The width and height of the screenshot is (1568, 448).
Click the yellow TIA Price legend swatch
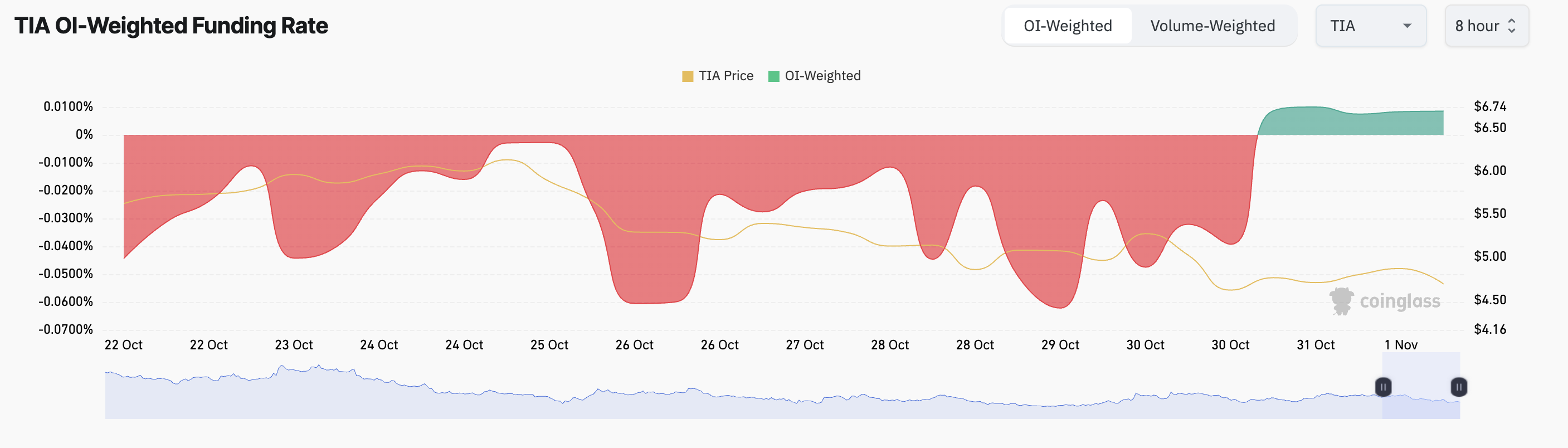click(687, 76)
